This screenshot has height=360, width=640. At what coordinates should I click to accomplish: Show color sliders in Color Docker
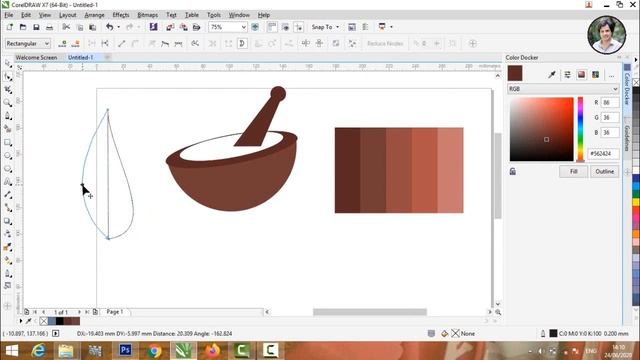click(x=567, y=74)
